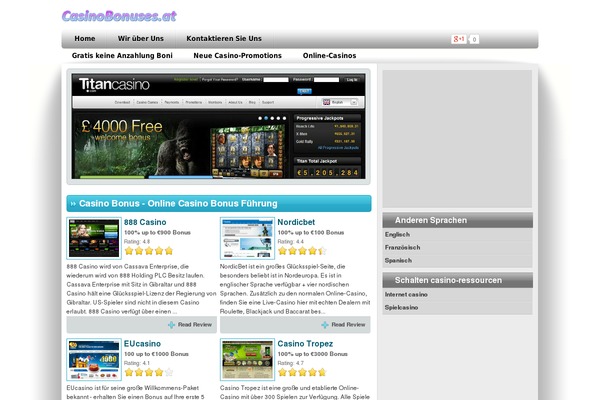The height and width of the screenshot is (400, 600).
Task: Click 'Rating: 4.4' text
Action: pyautogui.click(x=290, y=242)
